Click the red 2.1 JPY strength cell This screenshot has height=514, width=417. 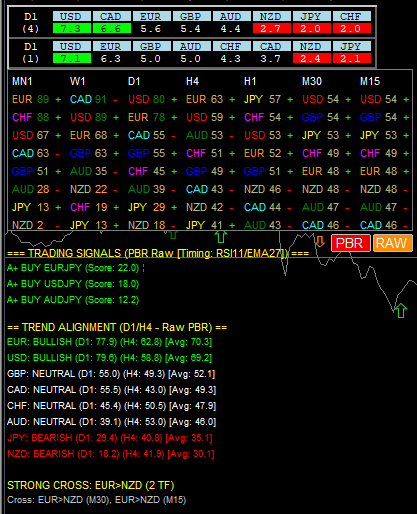[x=352, y=59]
